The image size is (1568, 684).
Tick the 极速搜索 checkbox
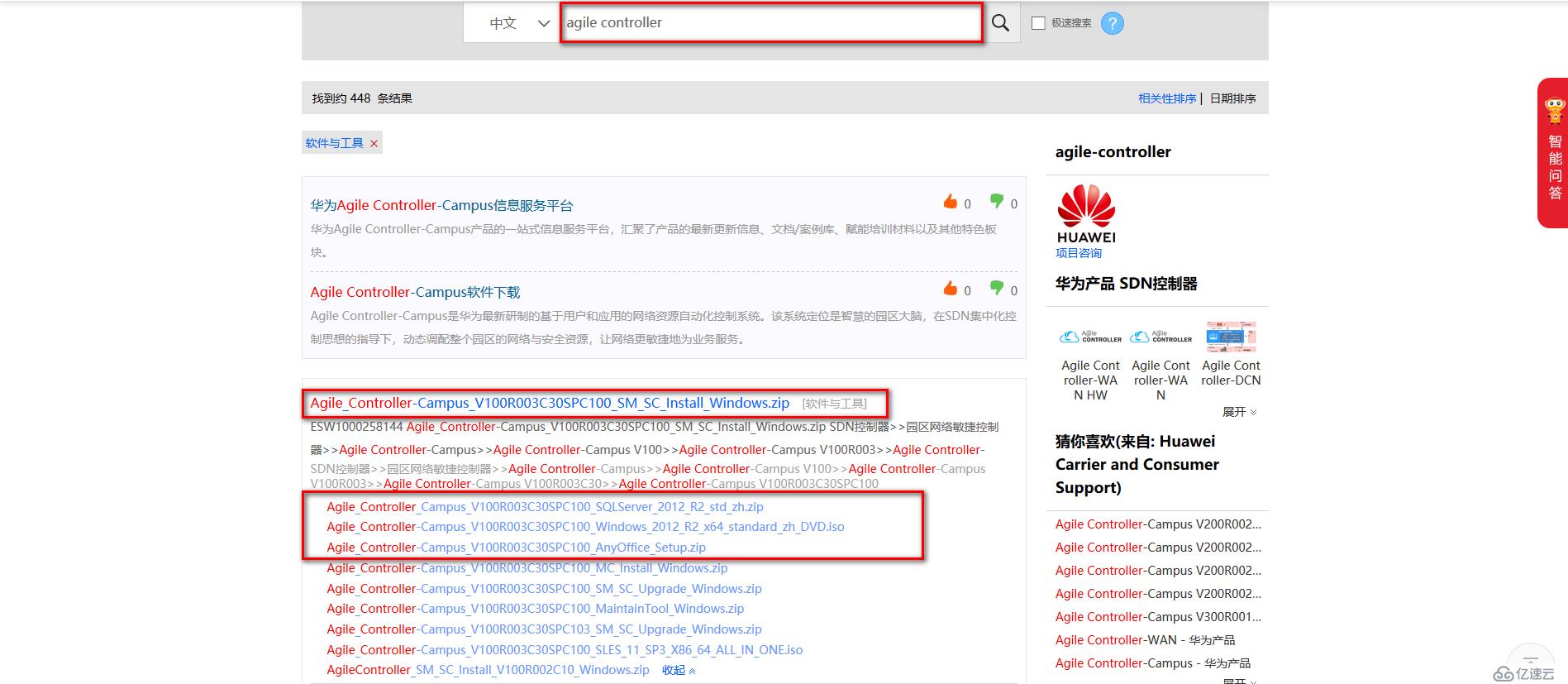coord(1038,23)
